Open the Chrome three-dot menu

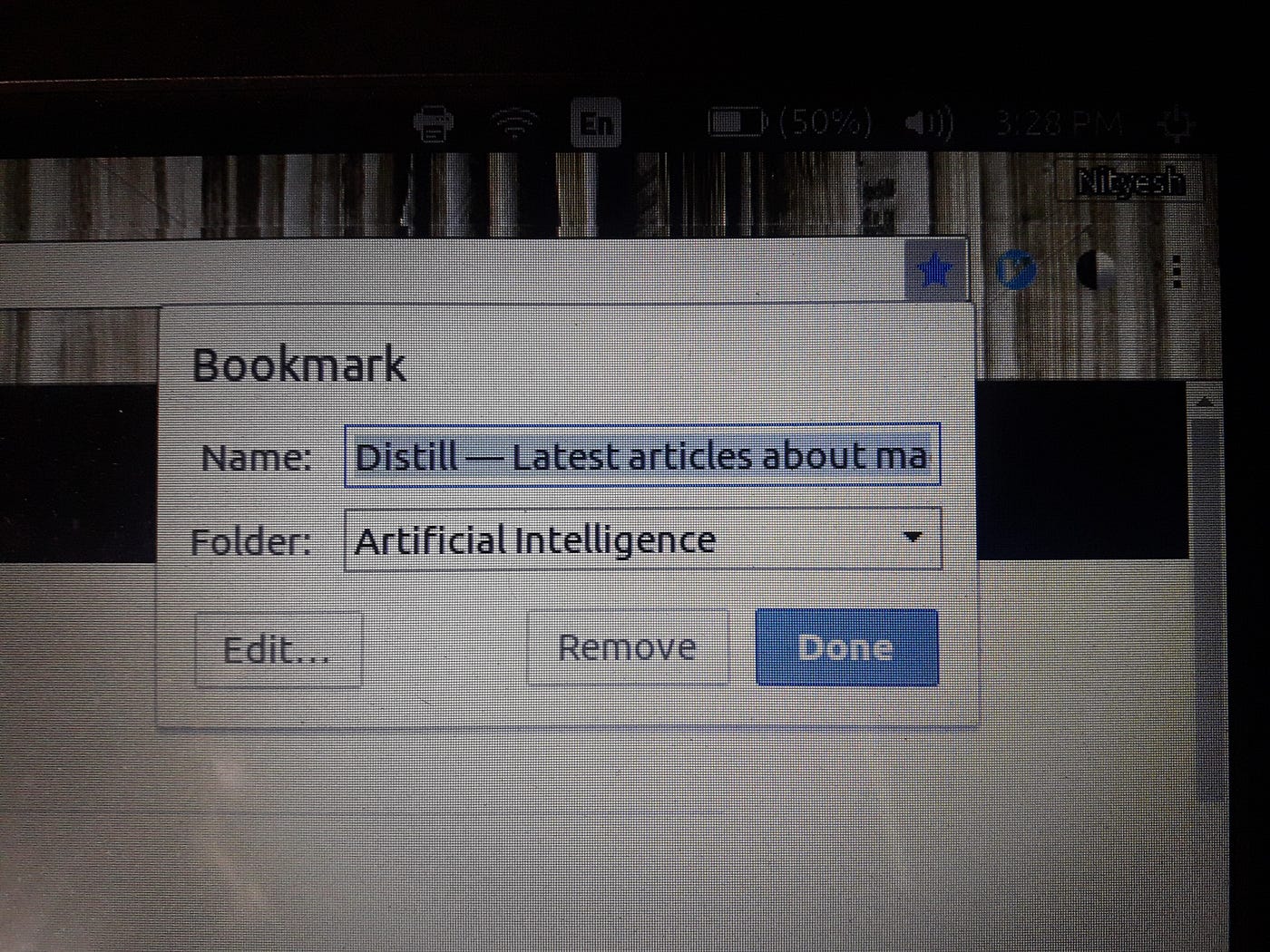(x=1176, y=271)
